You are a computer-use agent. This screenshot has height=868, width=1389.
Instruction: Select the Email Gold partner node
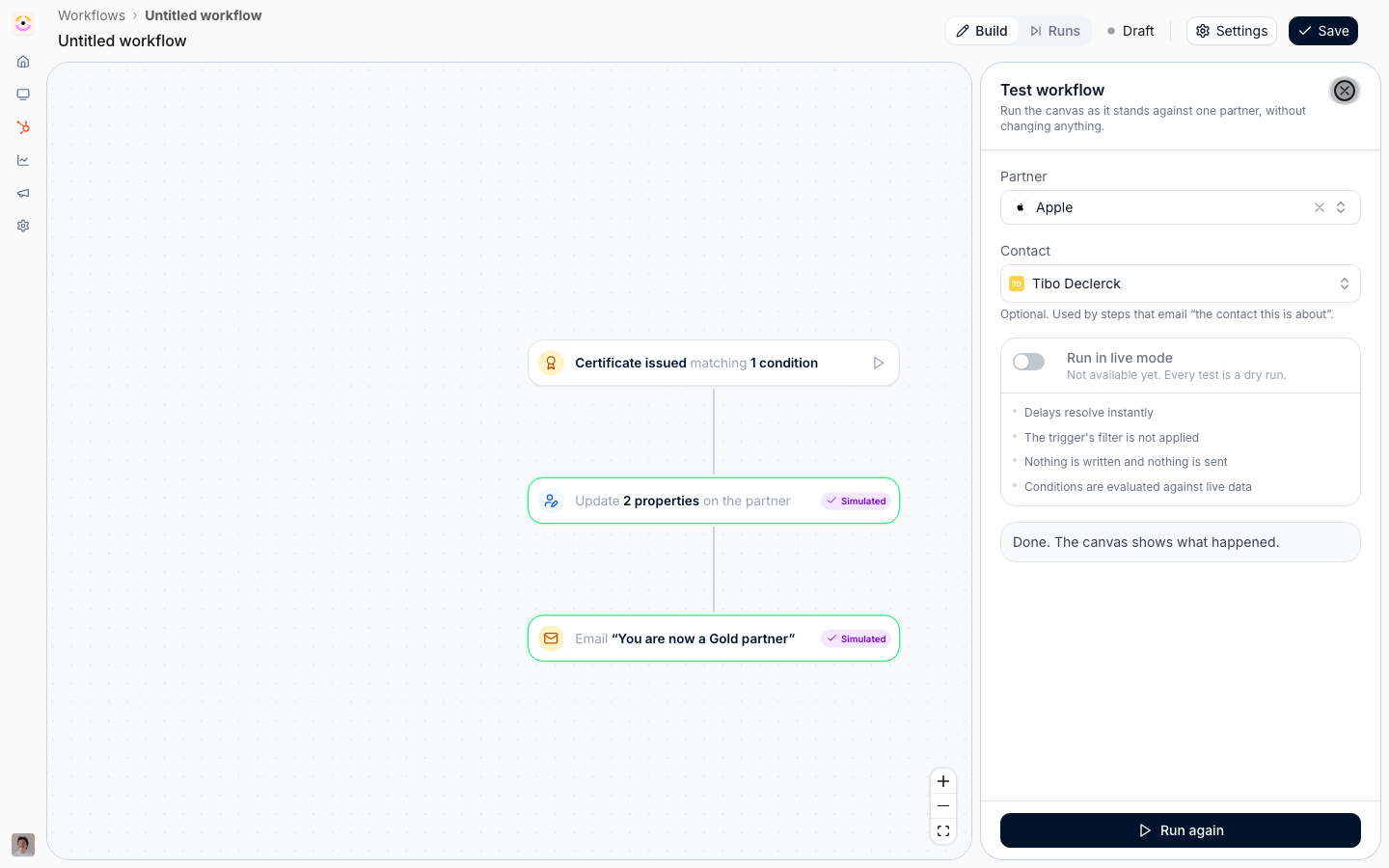pos(714,638)
